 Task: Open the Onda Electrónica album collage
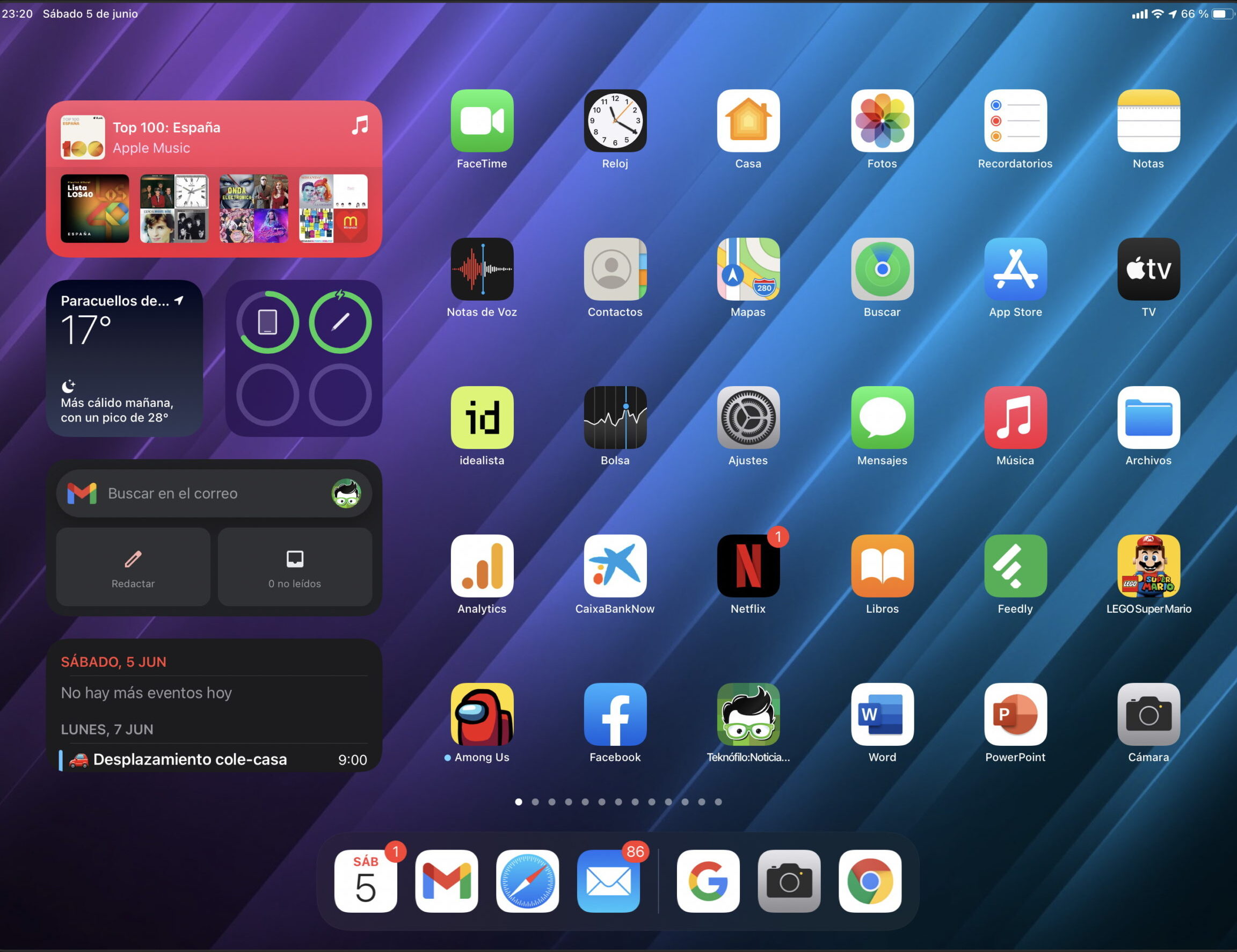coord(254,208)
